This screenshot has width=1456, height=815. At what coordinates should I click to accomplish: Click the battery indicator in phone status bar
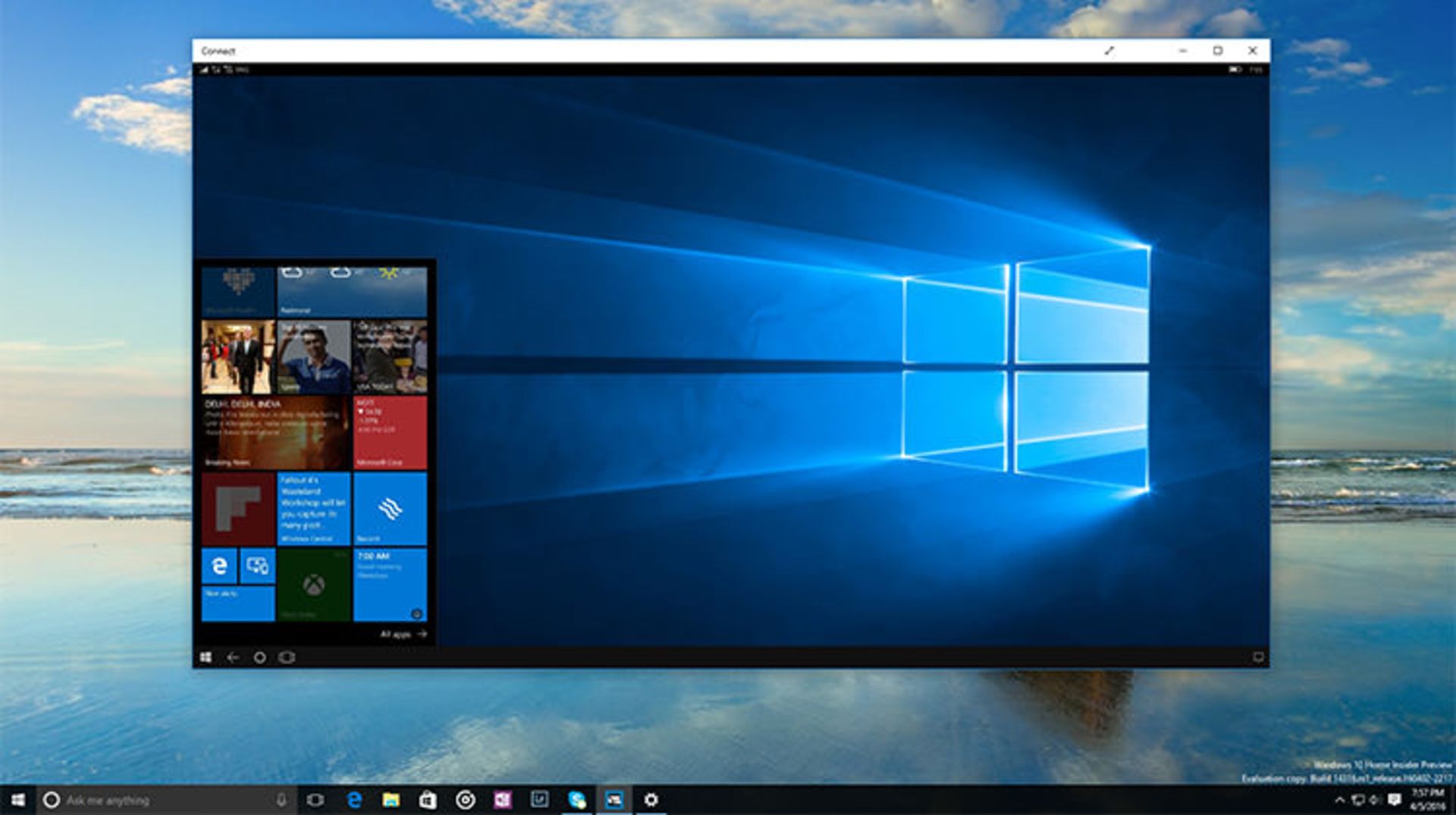tap(1235, 69)
